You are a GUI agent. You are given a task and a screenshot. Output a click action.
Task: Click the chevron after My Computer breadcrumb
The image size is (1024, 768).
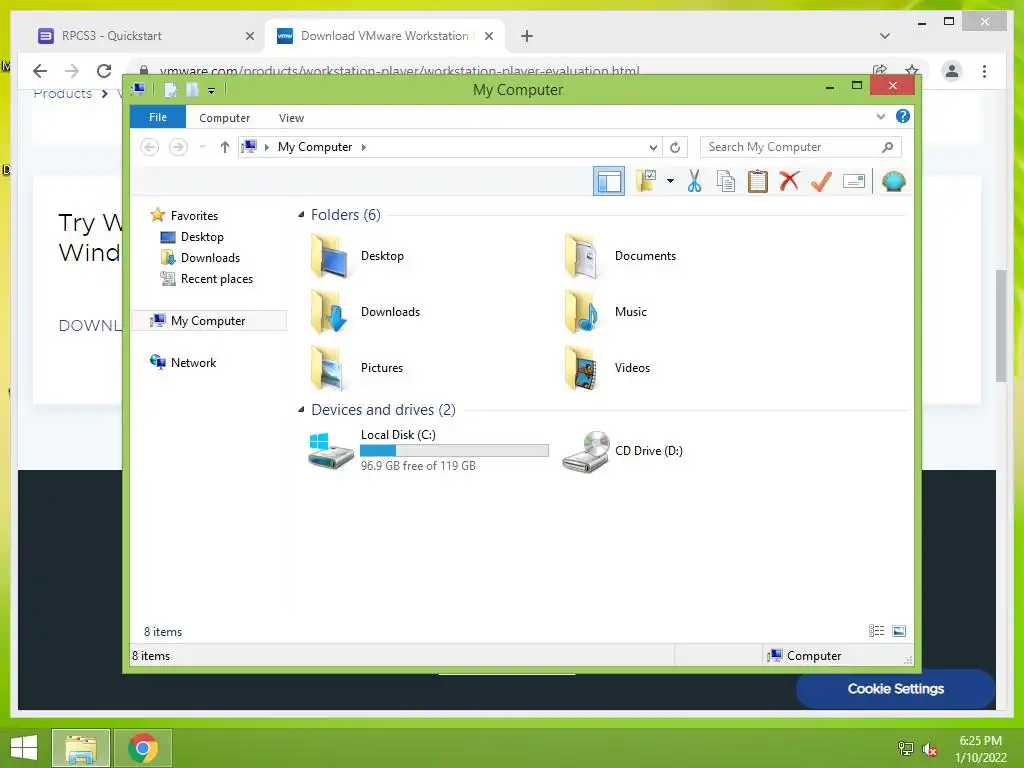click(x=364, y=147)
